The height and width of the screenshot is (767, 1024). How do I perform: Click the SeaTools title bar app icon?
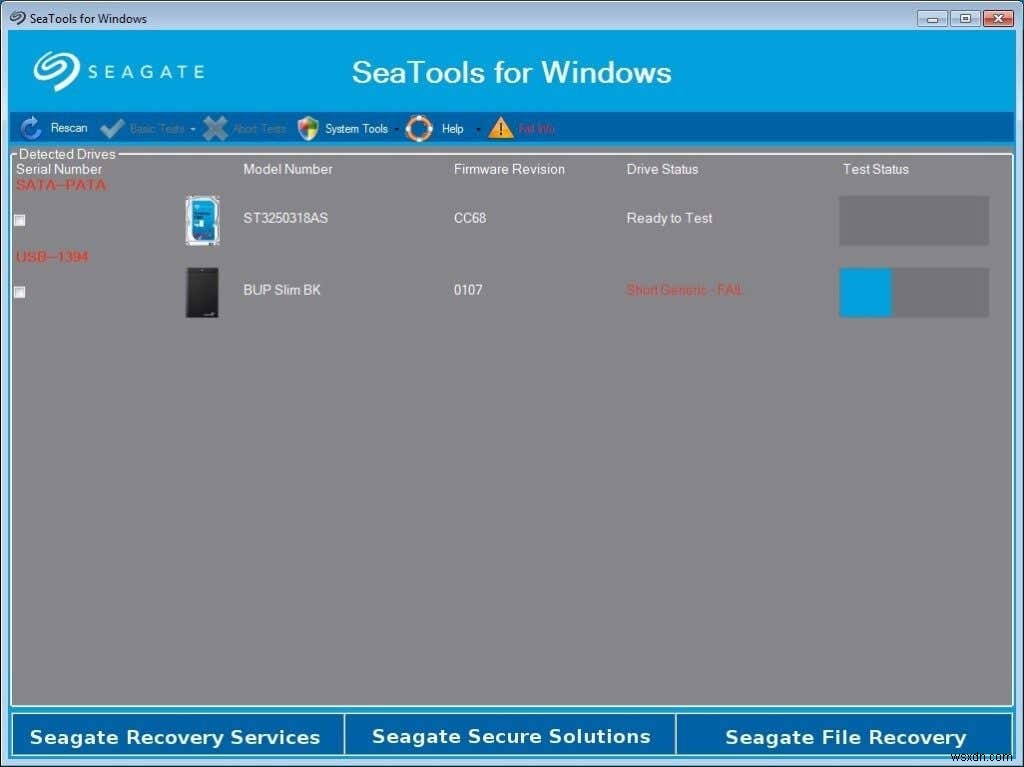pyautogui.click(x=18, y=18)
